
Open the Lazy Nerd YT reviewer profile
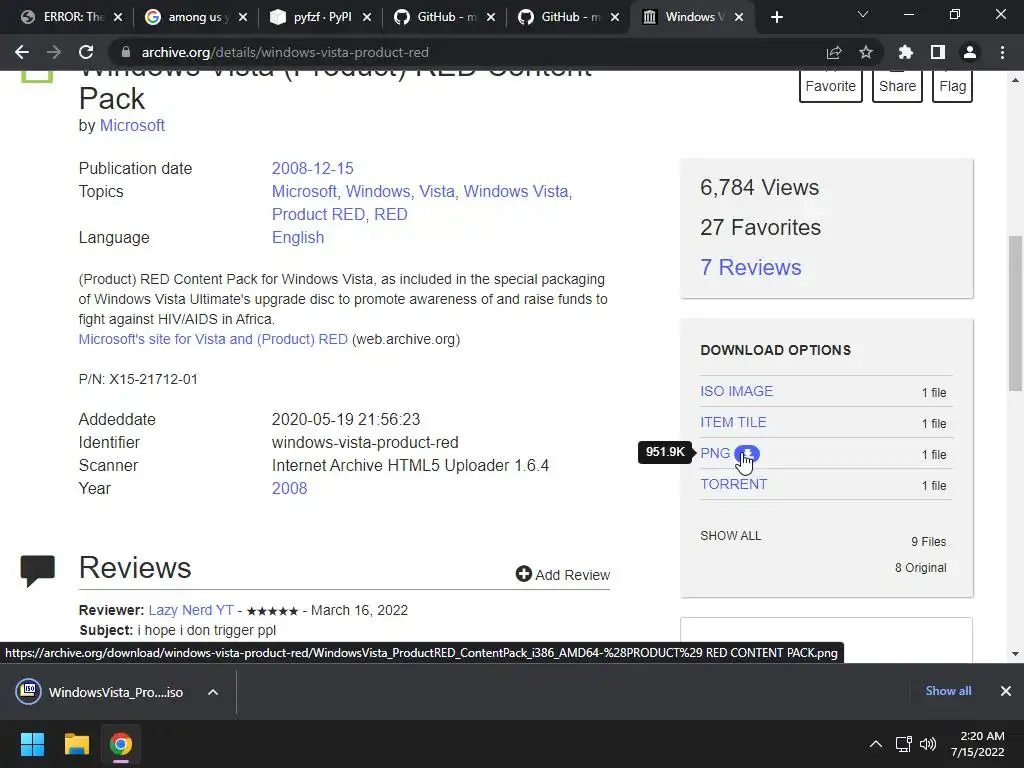(x=191, y=610)
